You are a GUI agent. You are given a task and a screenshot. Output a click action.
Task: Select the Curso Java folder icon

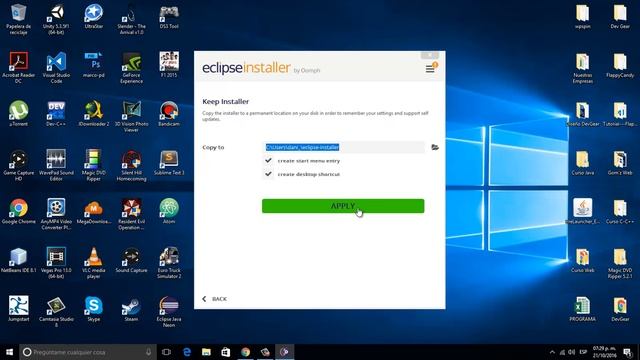click(x=582, y=162)
